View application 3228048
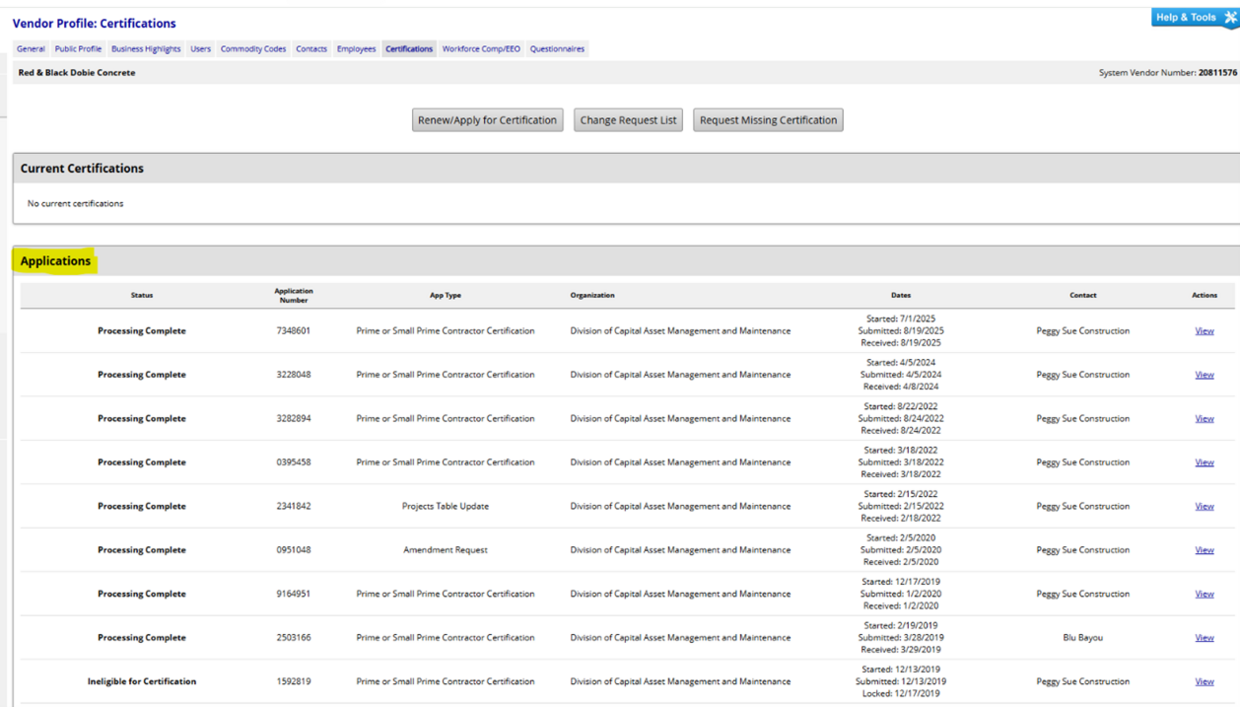Screen dimensions: 1240x707 (x=1204, y=375)
